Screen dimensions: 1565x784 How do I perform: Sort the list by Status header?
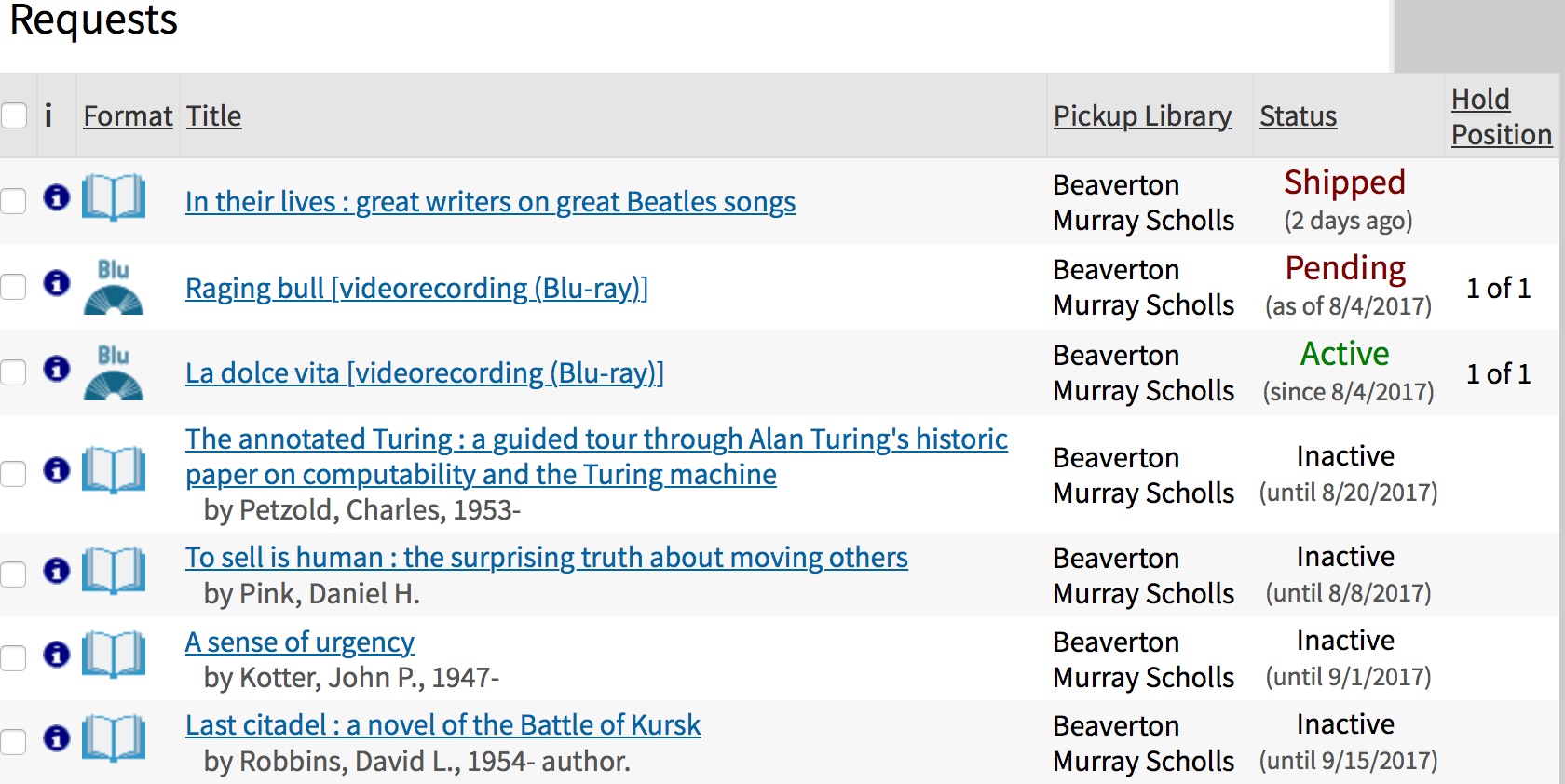coord(1298,115)
